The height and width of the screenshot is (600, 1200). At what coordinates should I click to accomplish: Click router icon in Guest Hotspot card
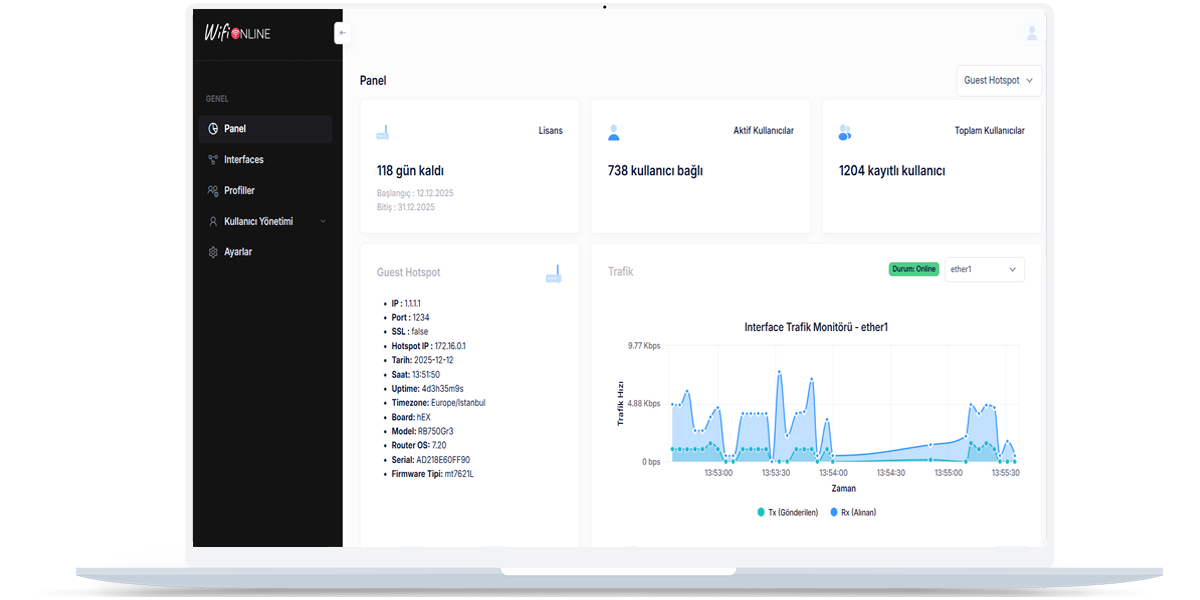(x=553, y=274)
